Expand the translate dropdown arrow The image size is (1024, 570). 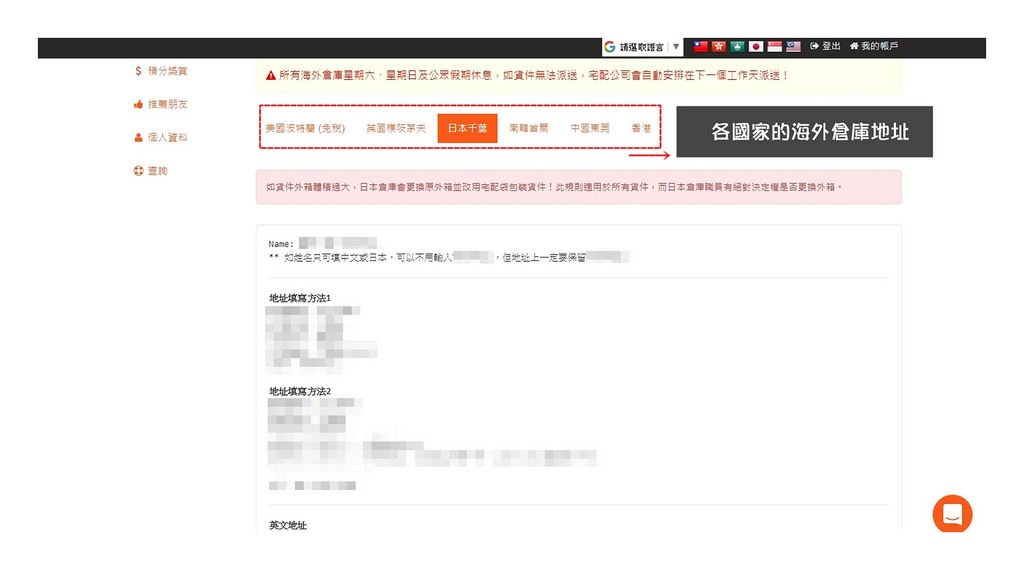[676, 47]
